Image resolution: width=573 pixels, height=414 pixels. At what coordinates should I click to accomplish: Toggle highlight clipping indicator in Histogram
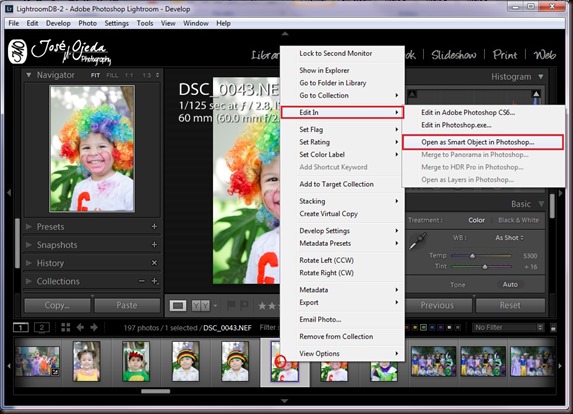536,94
